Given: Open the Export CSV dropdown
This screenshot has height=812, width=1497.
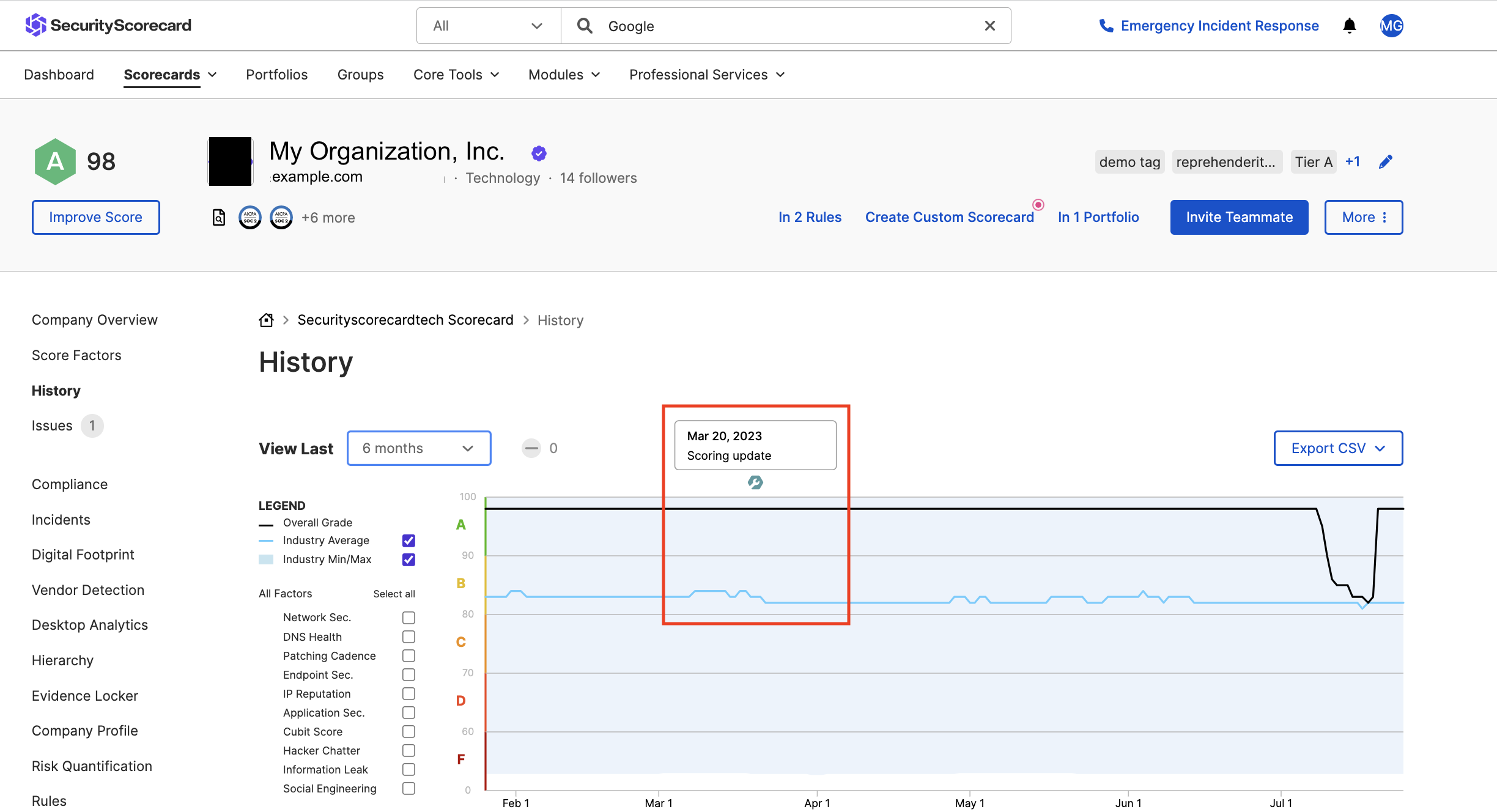Looking at the screenshot, I should tap(1338, 448).
